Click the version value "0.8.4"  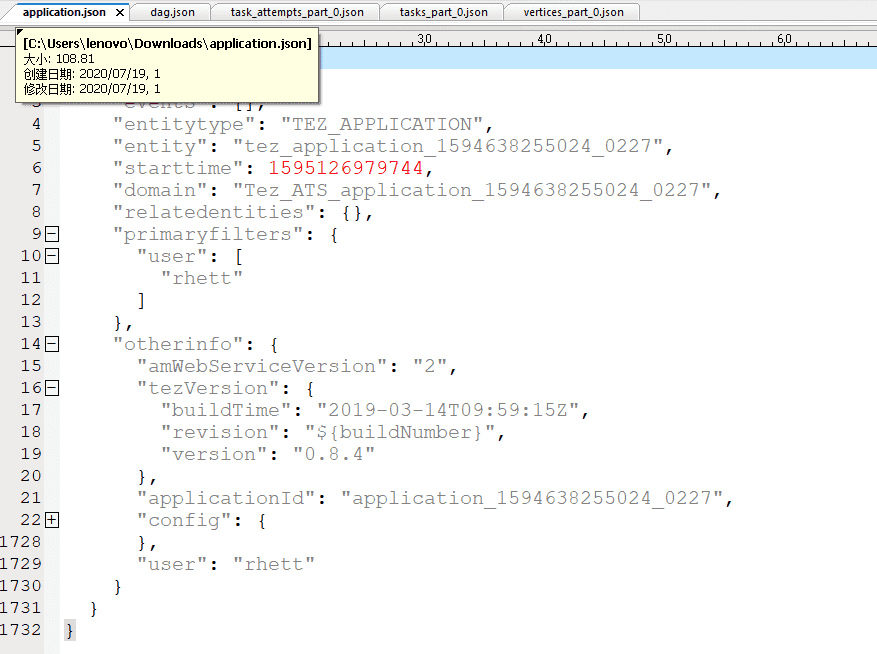click(333, 454)
